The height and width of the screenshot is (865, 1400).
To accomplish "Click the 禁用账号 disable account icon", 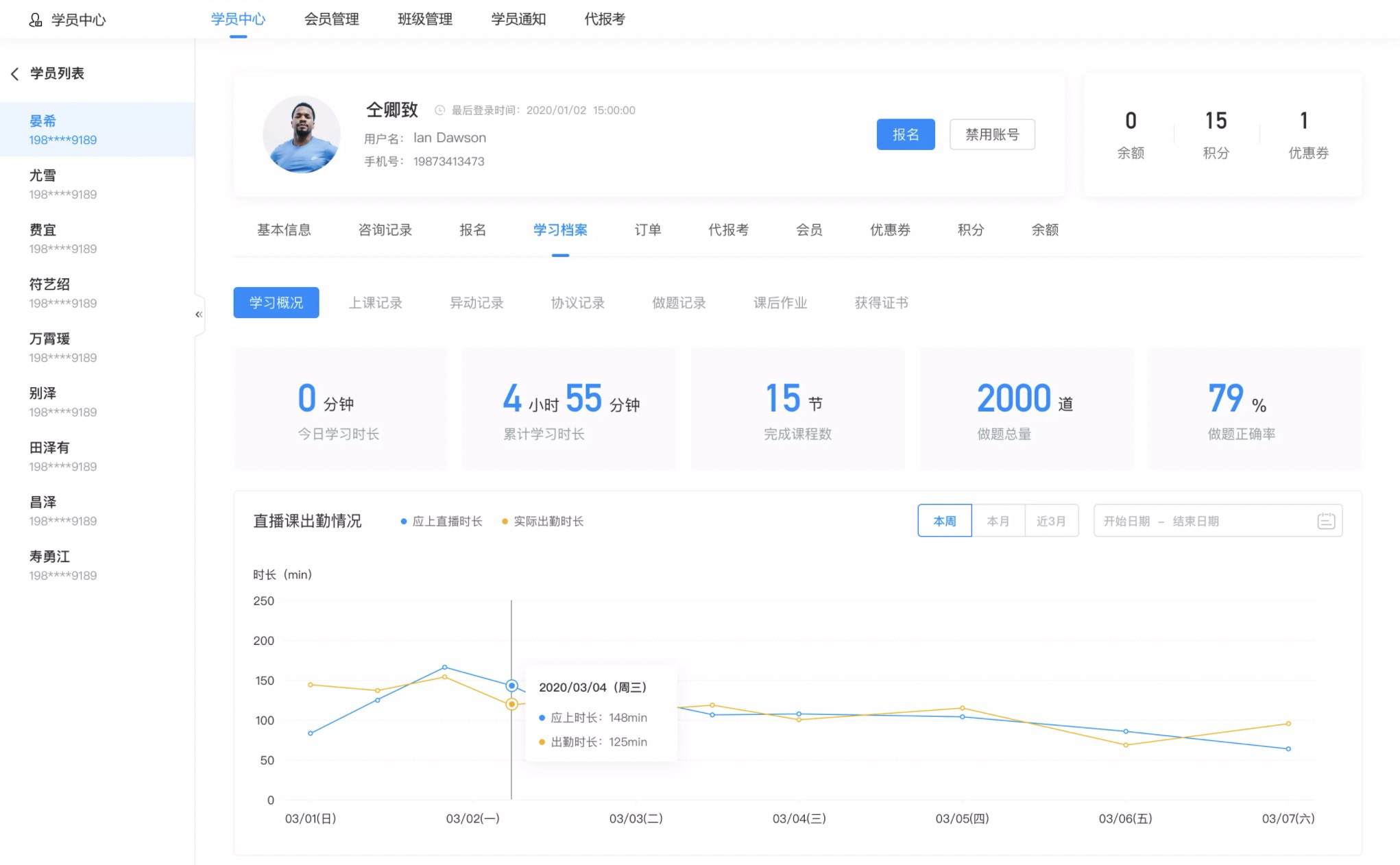I will 991,134.
